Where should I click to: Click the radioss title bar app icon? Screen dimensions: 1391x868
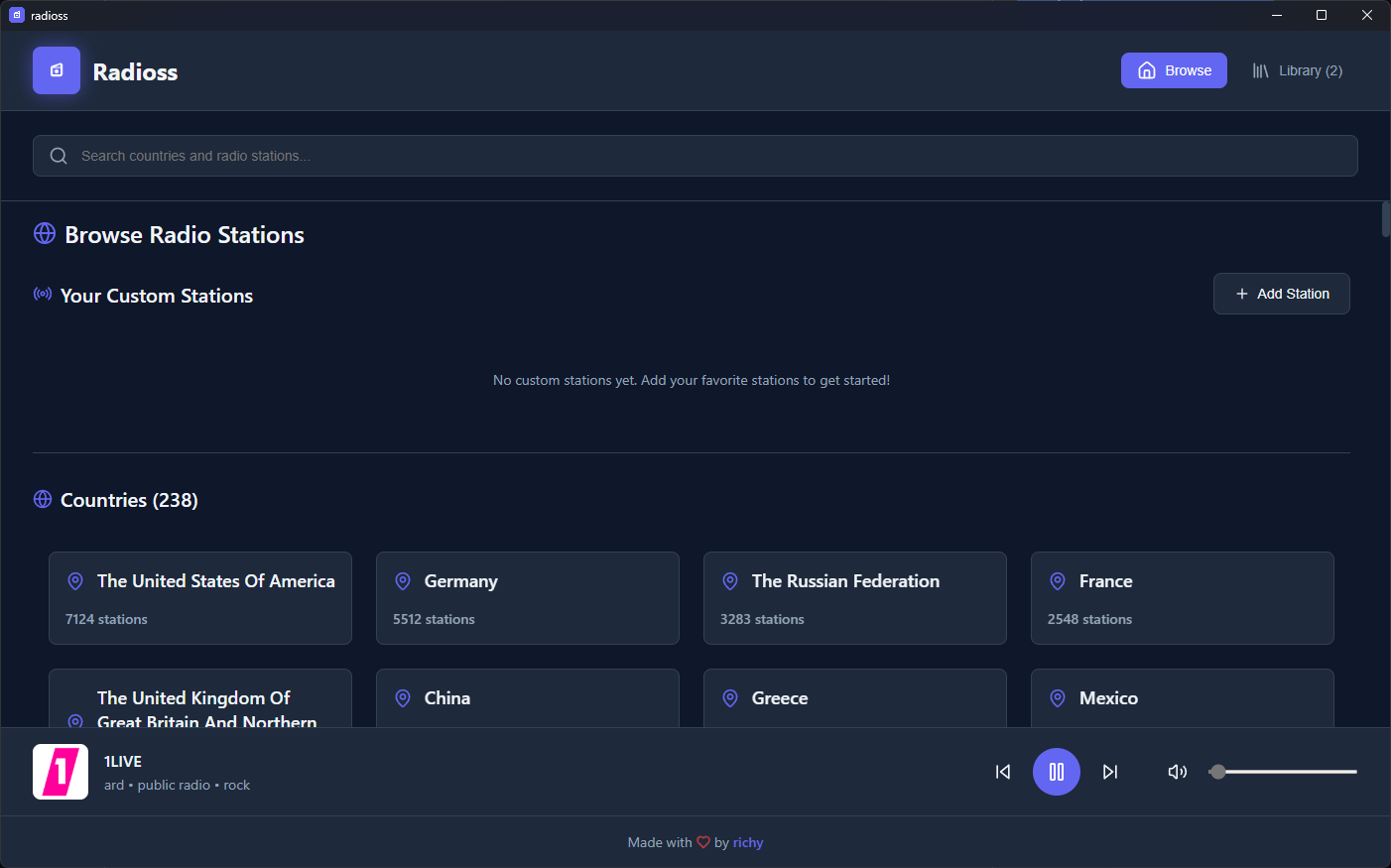pyautogui.click(x=17, y=15)
